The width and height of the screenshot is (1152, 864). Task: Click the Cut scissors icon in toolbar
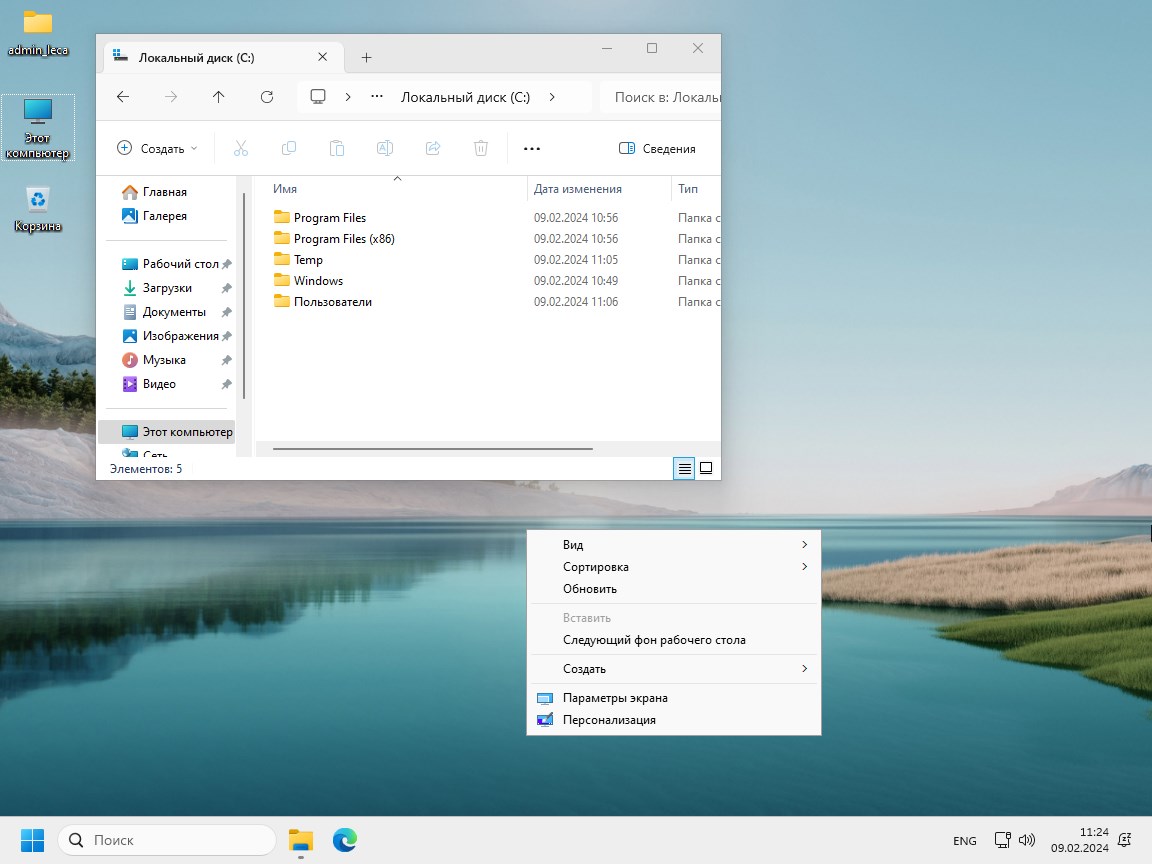click(x=240, y=148)
